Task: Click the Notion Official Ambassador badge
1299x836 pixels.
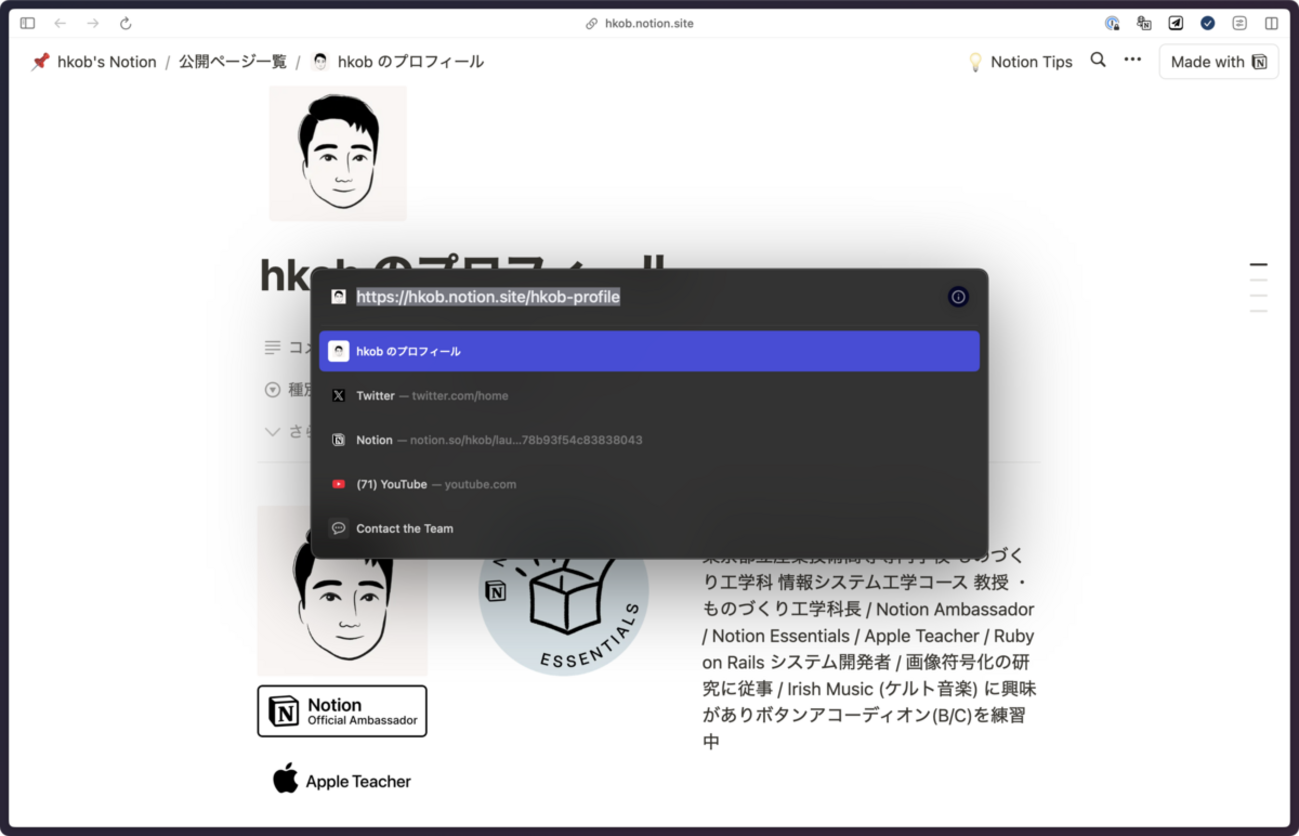Action: pyautogui.click(x=342, y=711)
